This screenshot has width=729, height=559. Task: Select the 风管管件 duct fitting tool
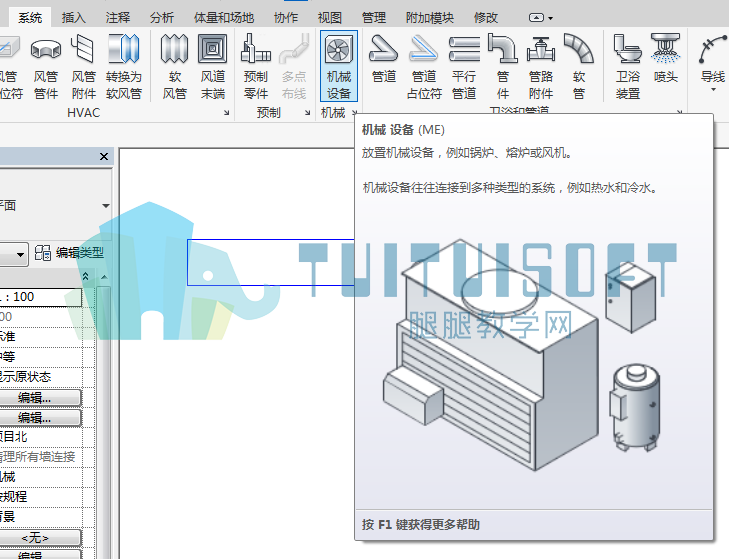coord(46,67)
